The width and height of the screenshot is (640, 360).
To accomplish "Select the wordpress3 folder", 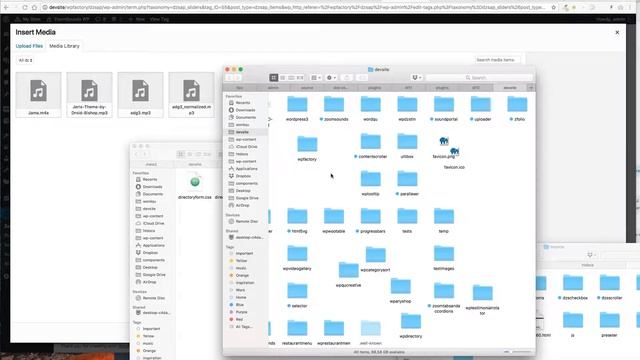I will [x=297, y=109].
